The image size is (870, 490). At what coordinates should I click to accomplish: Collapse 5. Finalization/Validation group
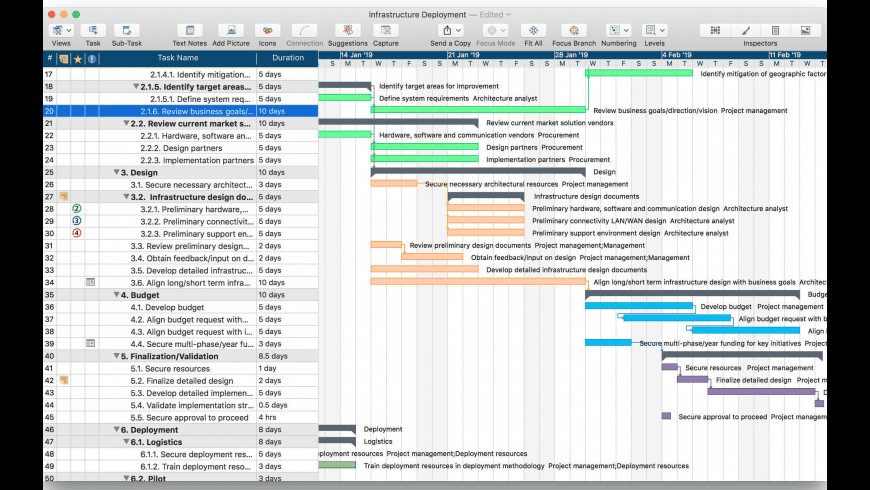[117, 356]
